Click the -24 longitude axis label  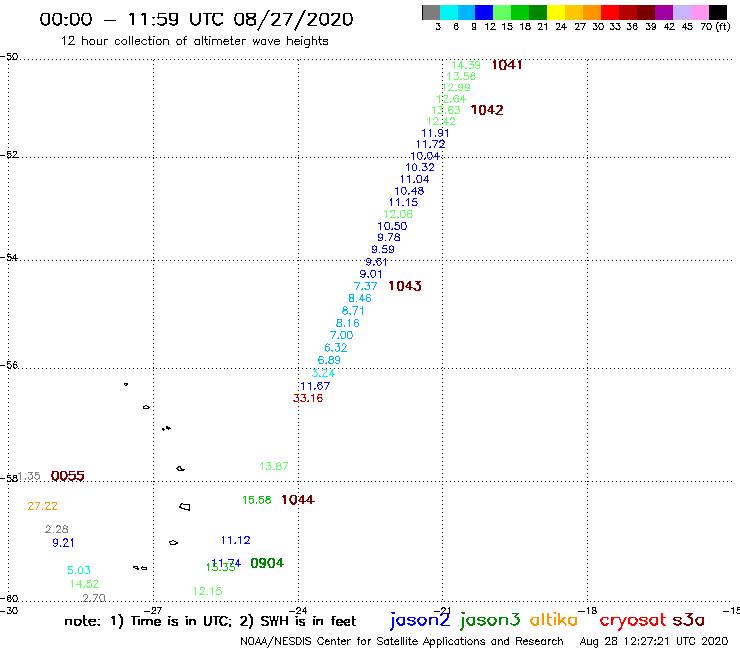[x=298, y=610]
